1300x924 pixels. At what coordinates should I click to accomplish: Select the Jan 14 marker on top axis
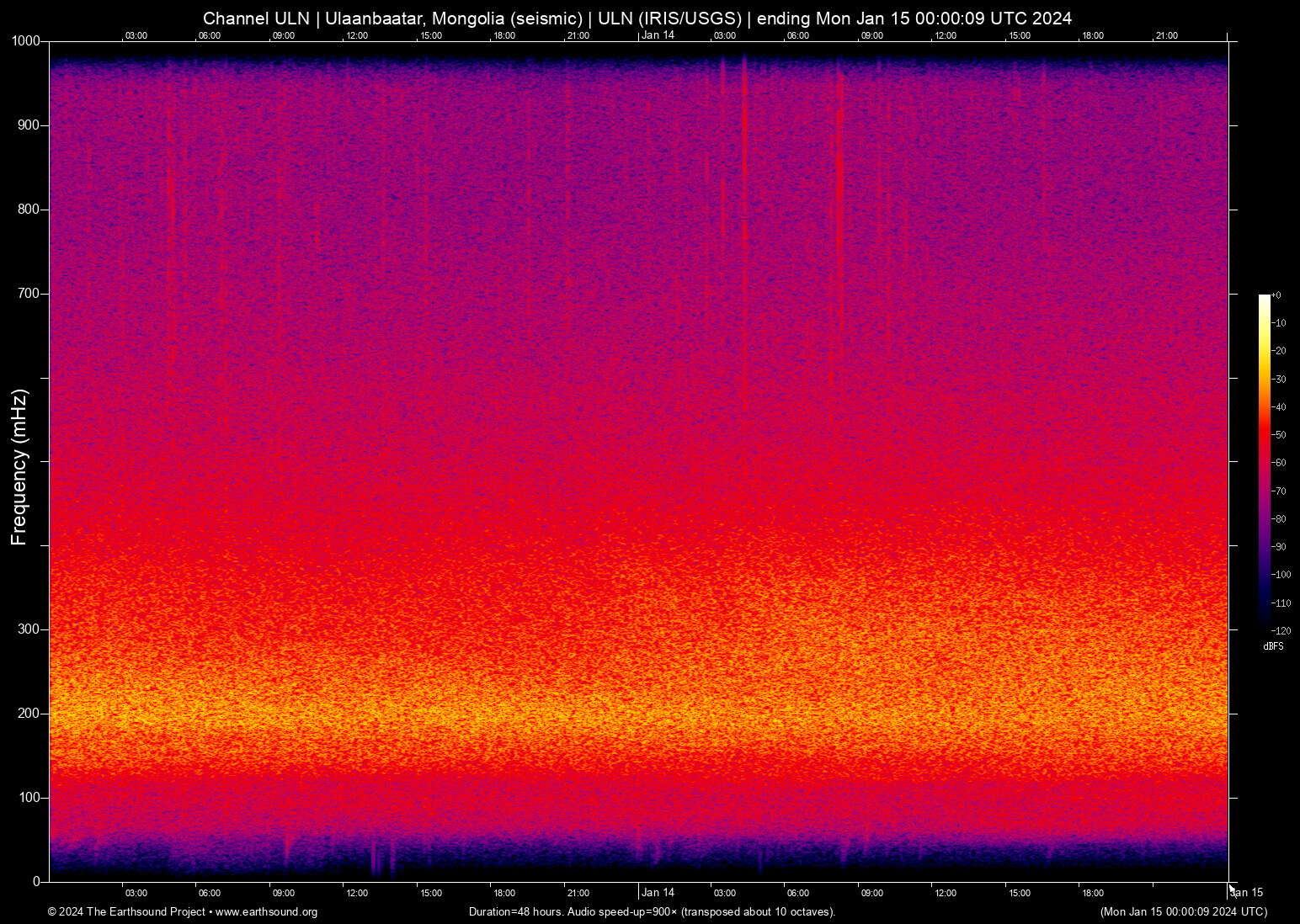point(658,35)
